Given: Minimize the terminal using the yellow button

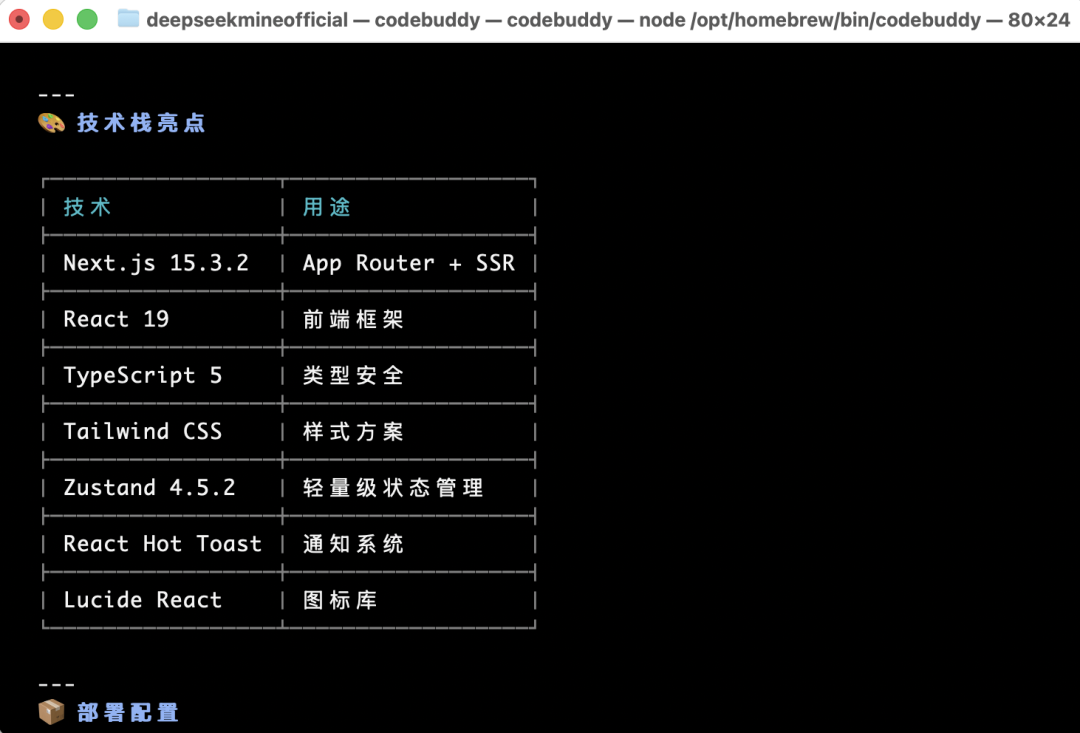Looking at the screenshot, I should (53, 19).
